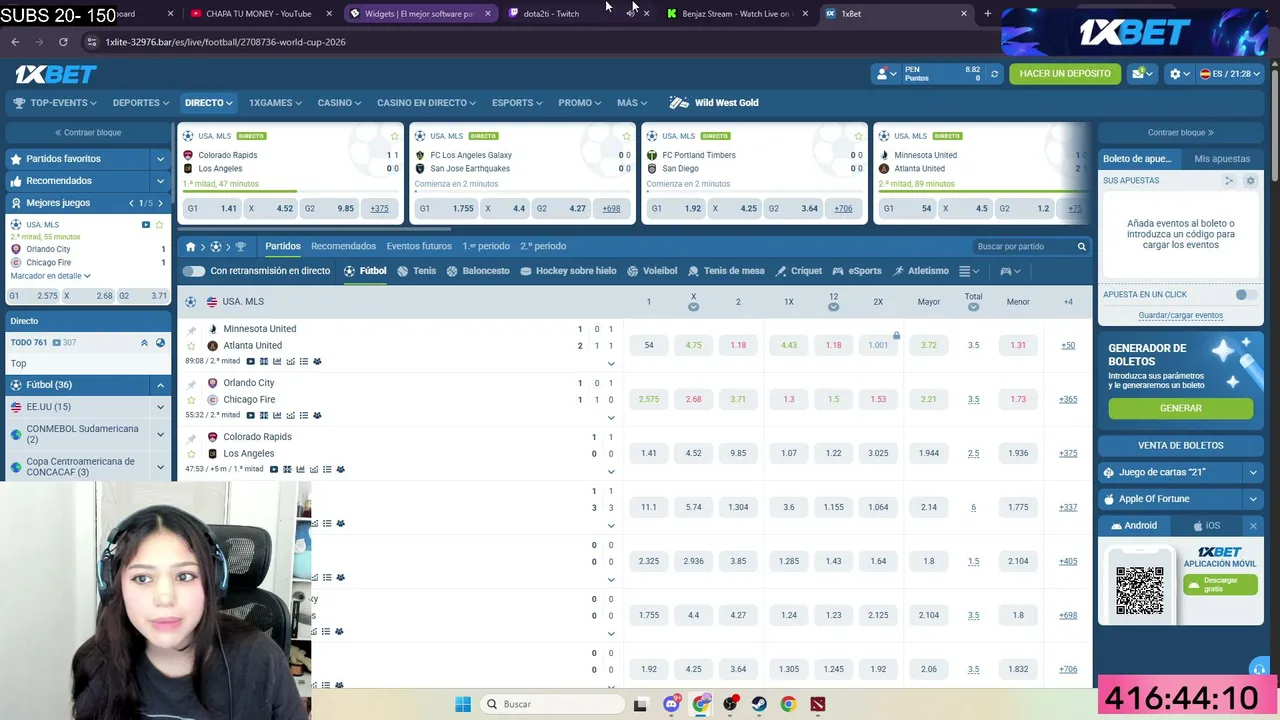Favorite the FC Portland Timbers card star
Image resolution: width=1280 pixels, height=720 pixels.
(859, 136)
